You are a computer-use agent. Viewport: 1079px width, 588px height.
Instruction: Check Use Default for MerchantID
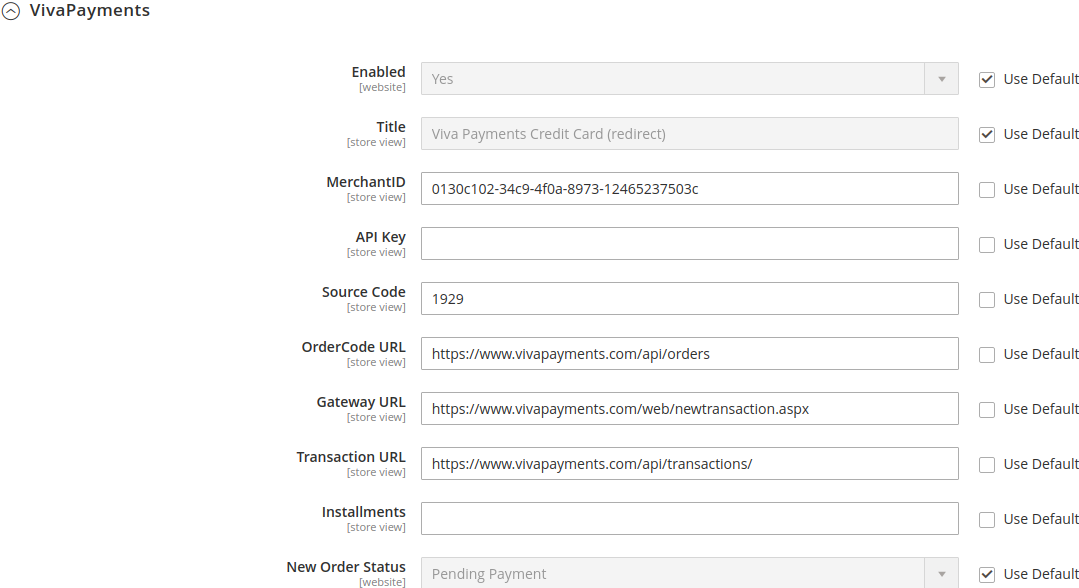click(987, 189)
